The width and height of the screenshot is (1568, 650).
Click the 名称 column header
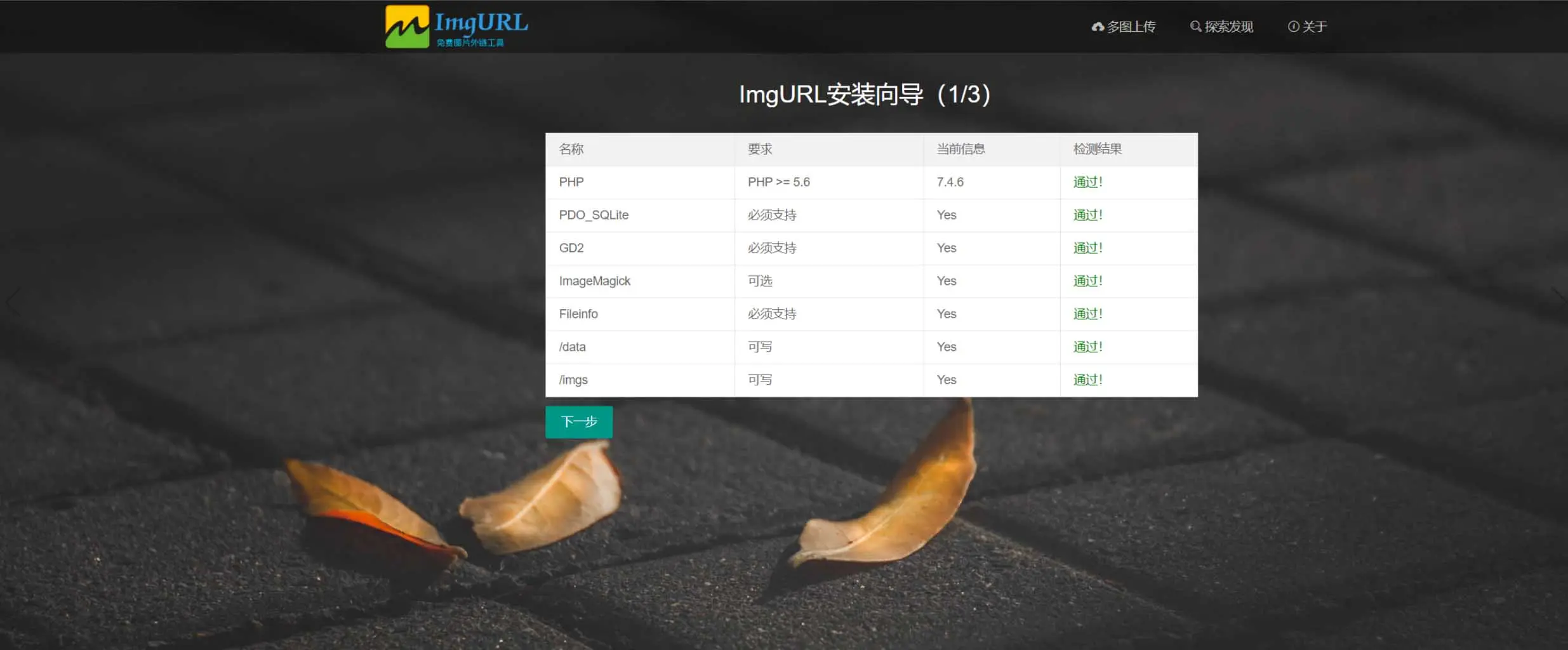(571, 149)
